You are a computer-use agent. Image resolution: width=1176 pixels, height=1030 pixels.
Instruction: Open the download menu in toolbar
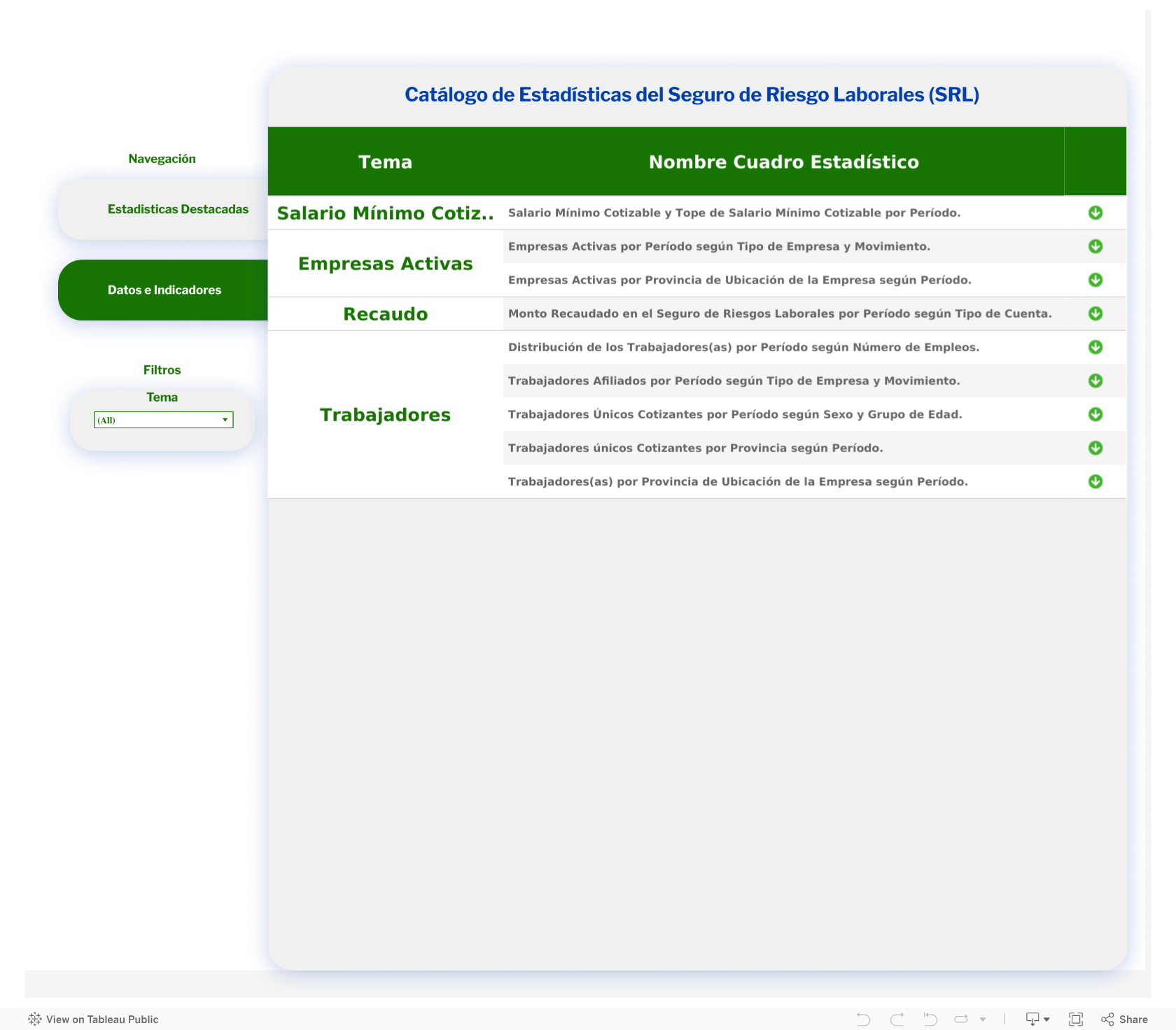click(x=1037, y=1019)
